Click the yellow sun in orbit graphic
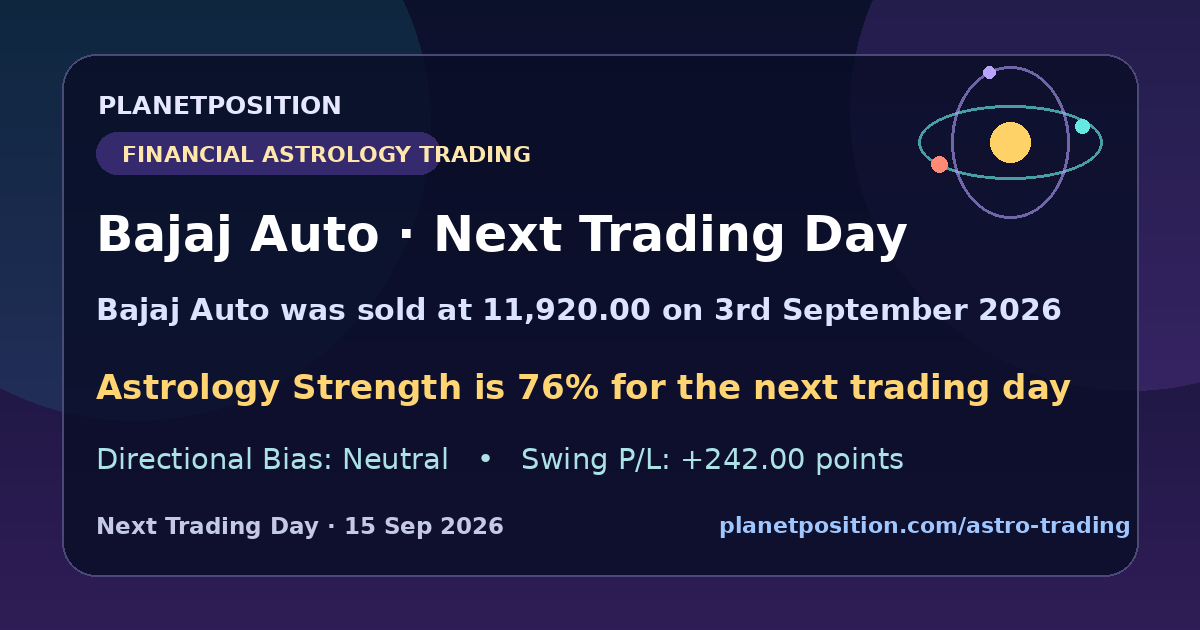 [1010, 143]
